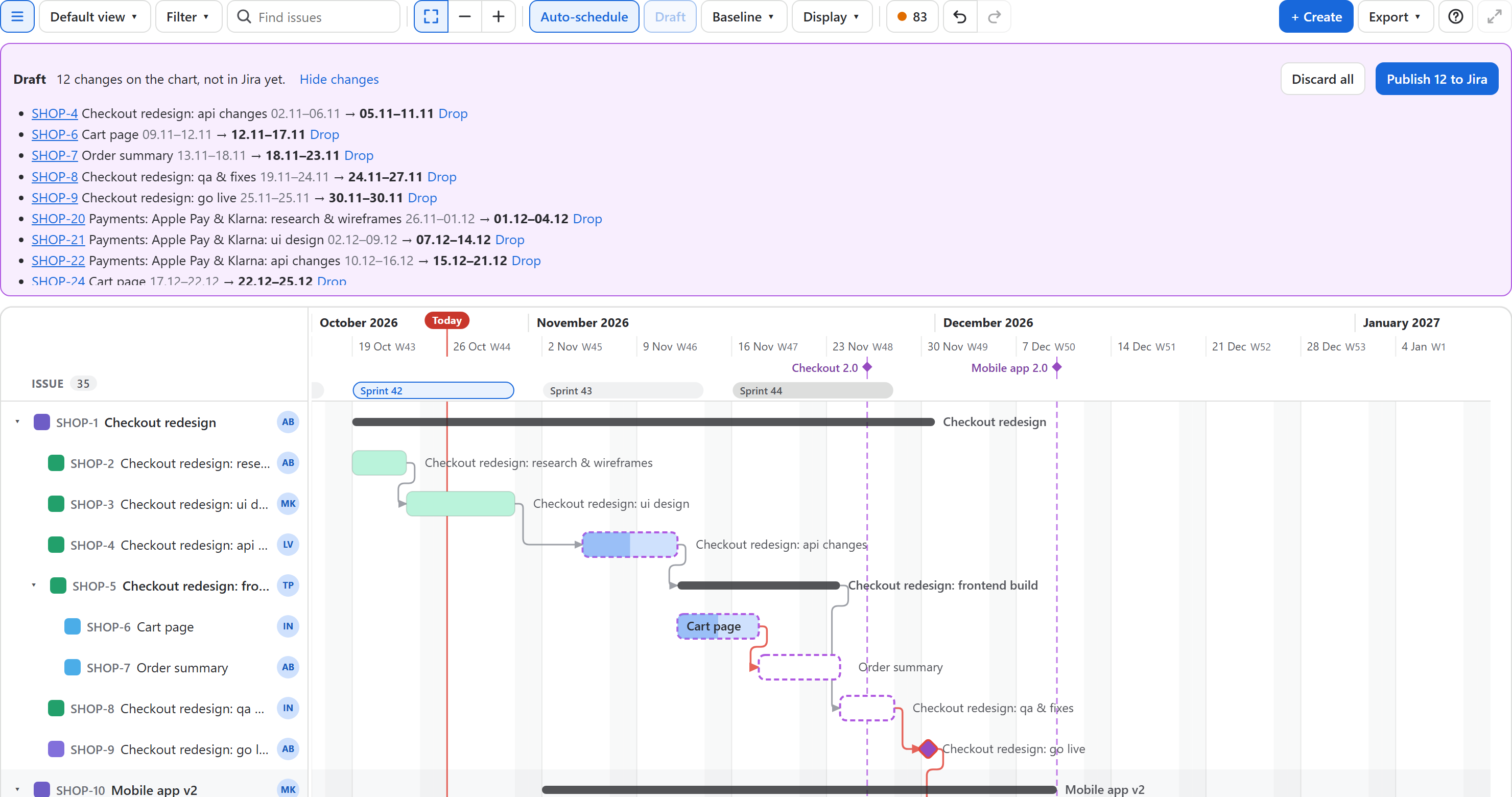
Task: Open the help question mark icon
Action: 1455,16
